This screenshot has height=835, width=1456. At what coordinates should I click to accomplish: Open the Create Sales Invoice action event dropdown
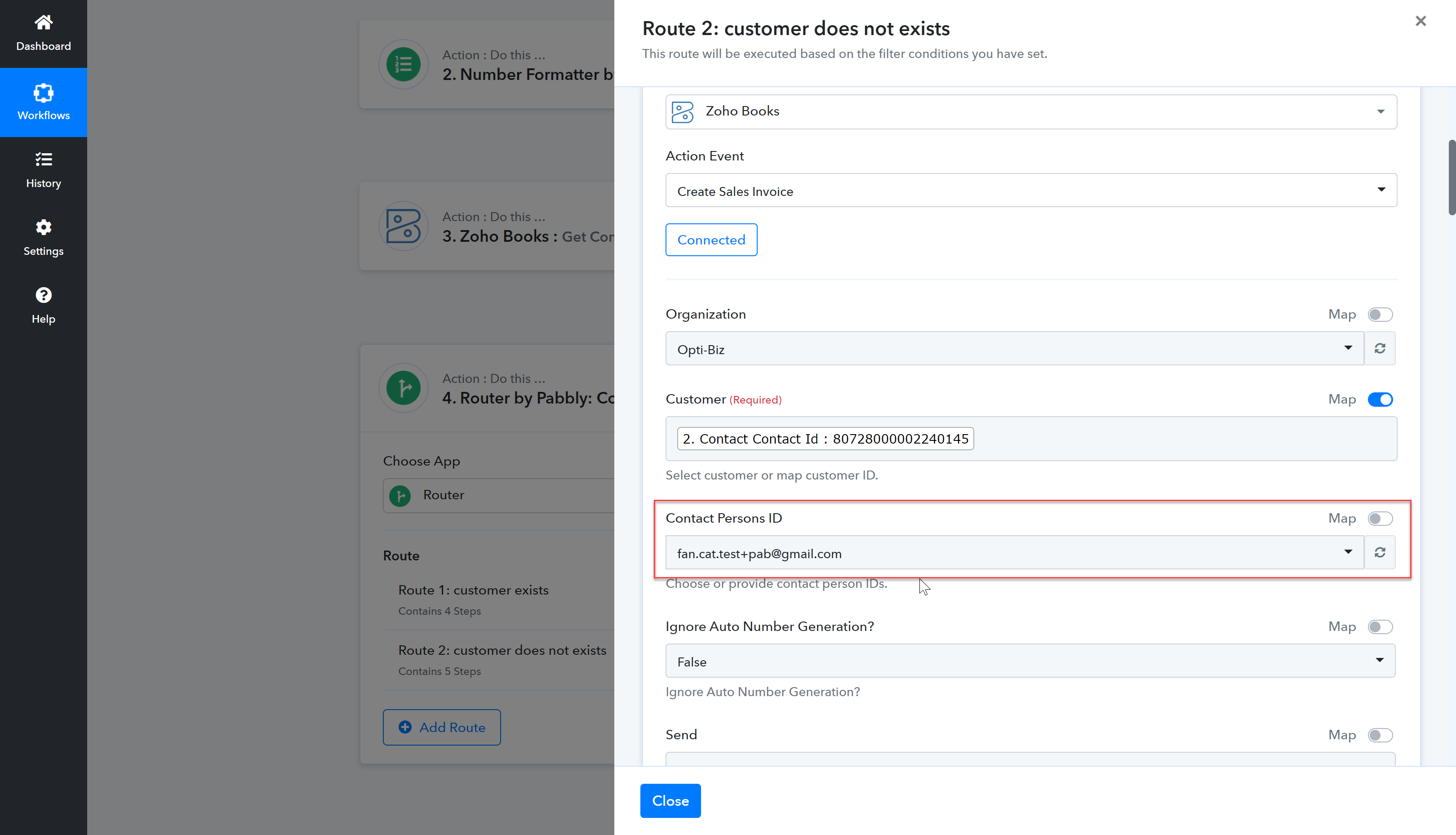tap(1031, 191)
